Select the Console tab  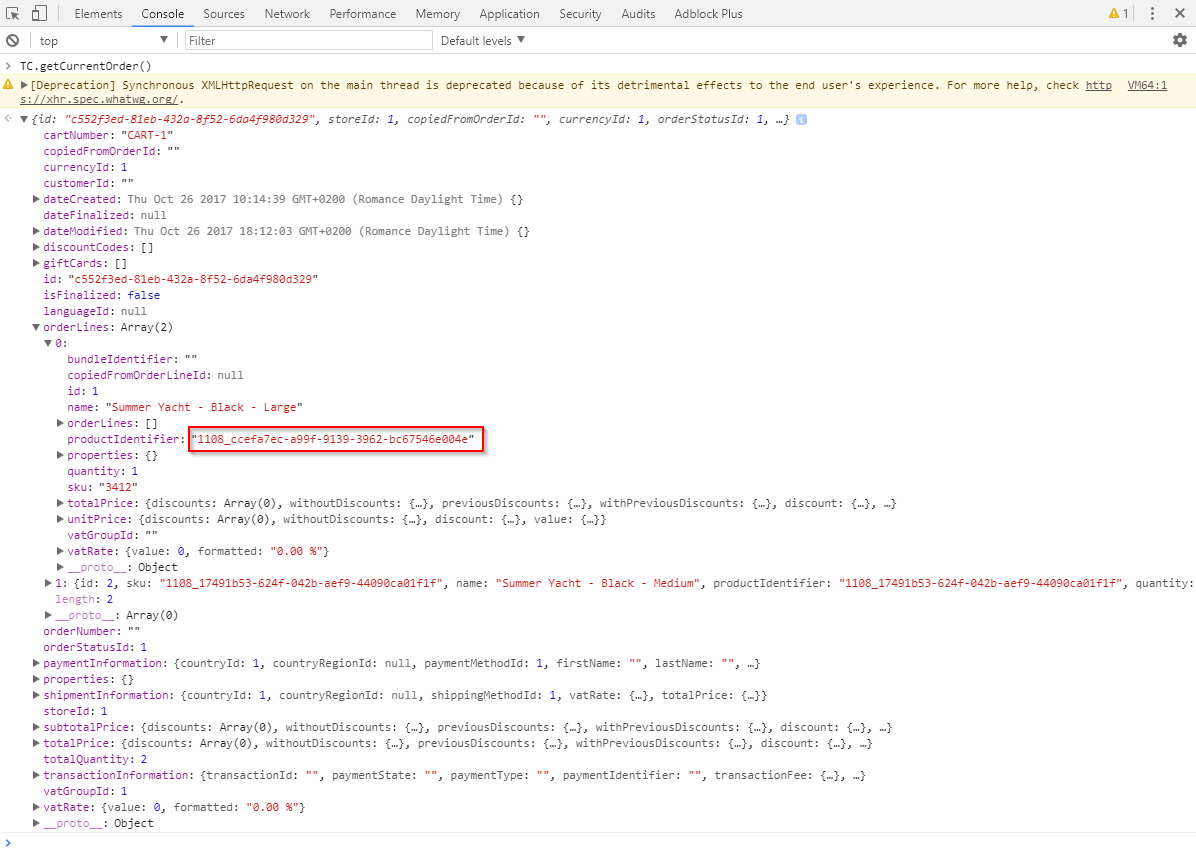(x=162, y=14)
